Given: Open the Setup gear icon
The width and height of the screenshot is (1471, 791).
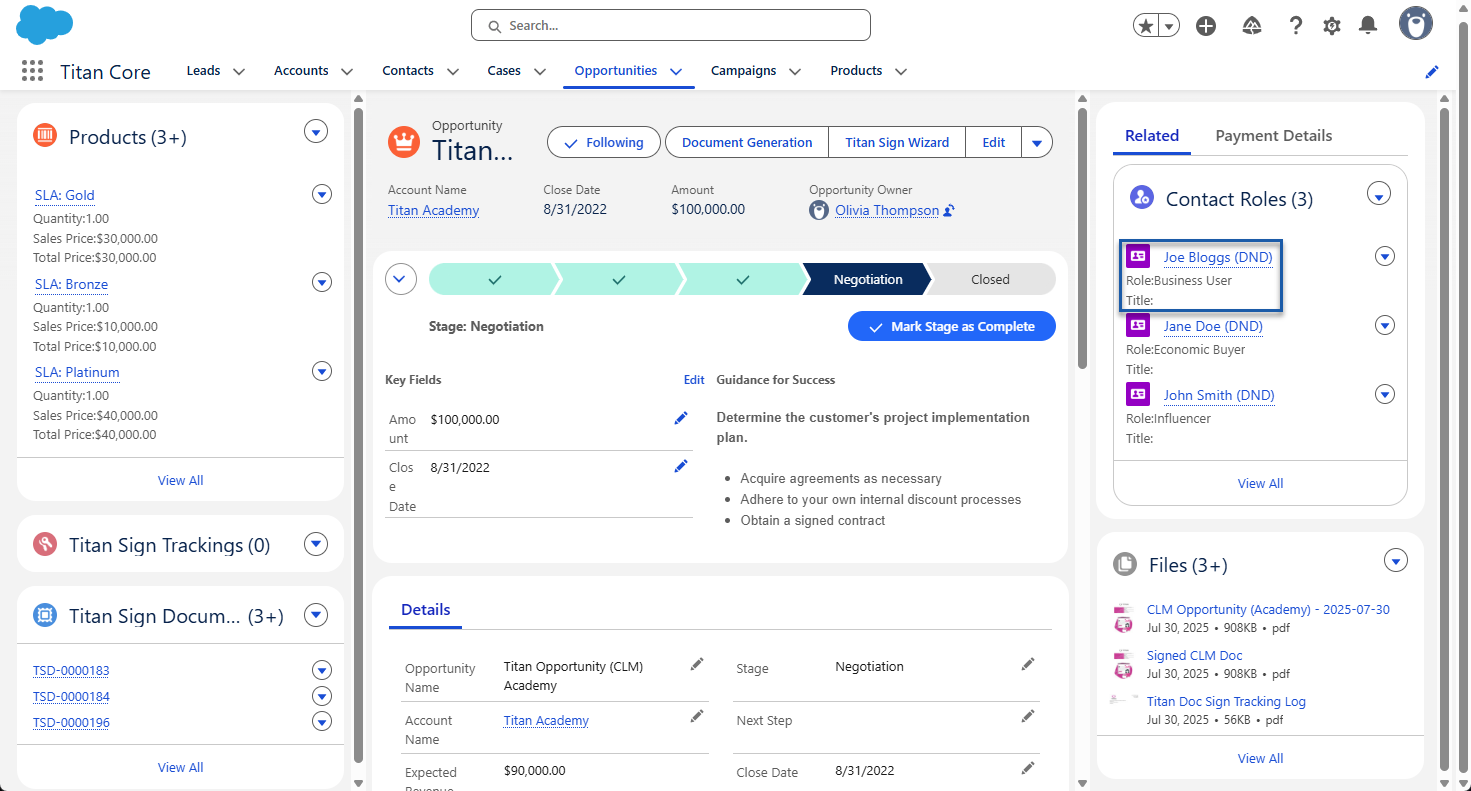Looking at the screenshot, I should point(1331,25).
